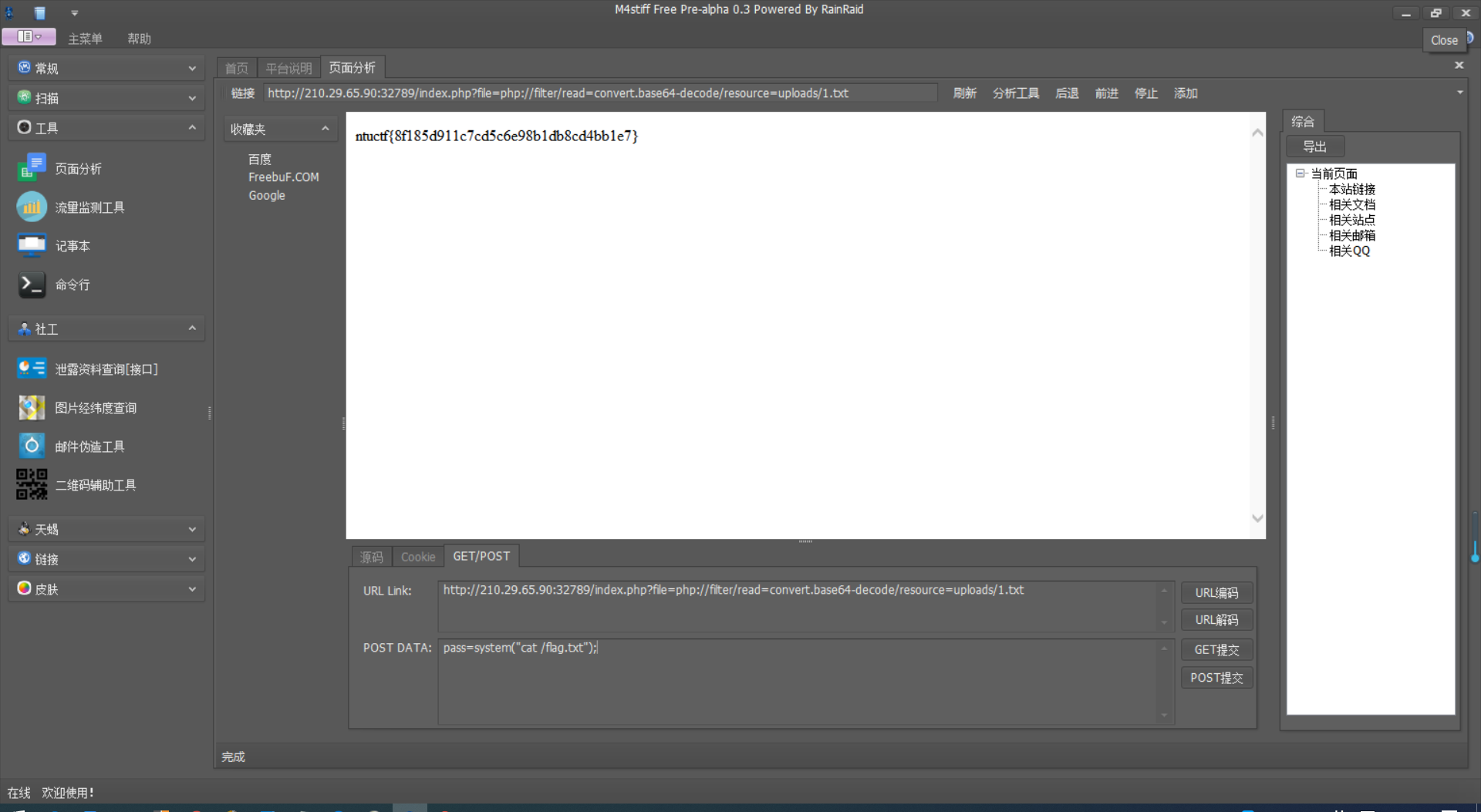This screenshot has width=1481, height=812.
Task: Click the 添加 add button
Action: tap(1186, 93)
